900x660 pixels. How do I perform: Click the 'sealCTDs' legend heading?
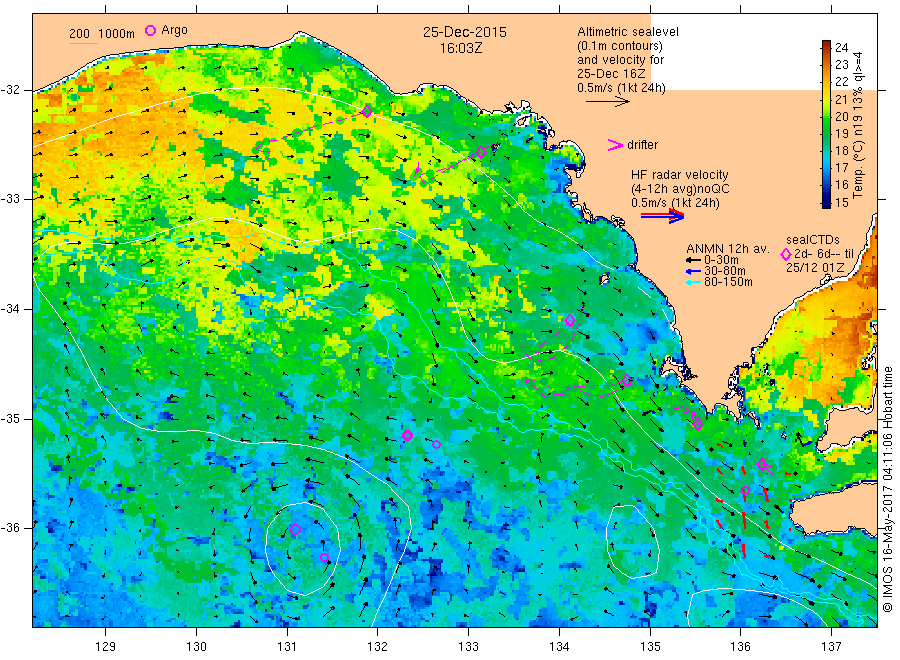click(x=813, y=240)
